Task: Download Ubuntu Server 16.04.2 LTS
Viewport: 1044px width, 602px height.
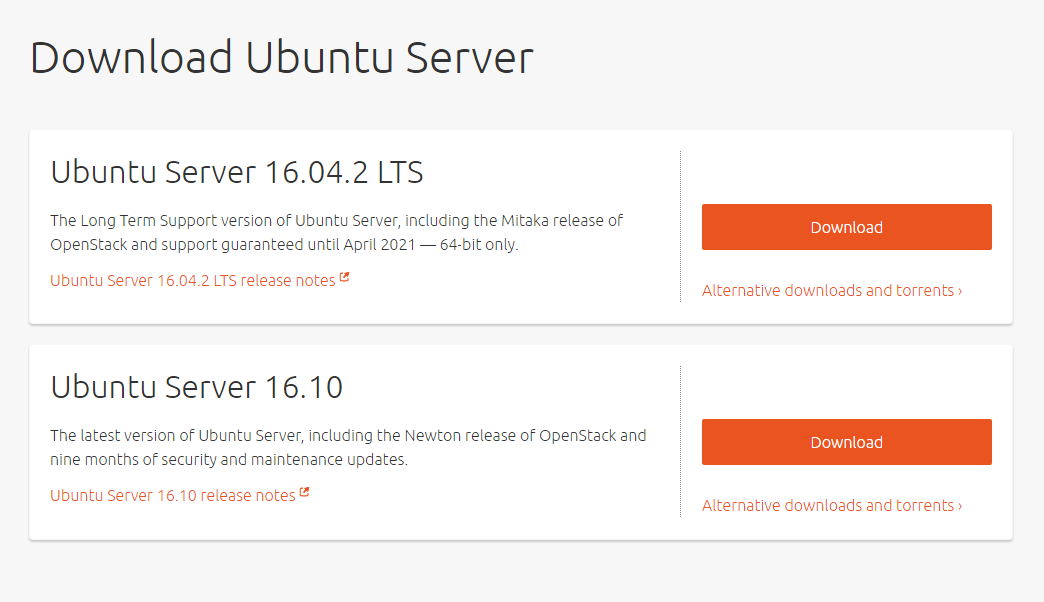Action: [x=846, y=227]
